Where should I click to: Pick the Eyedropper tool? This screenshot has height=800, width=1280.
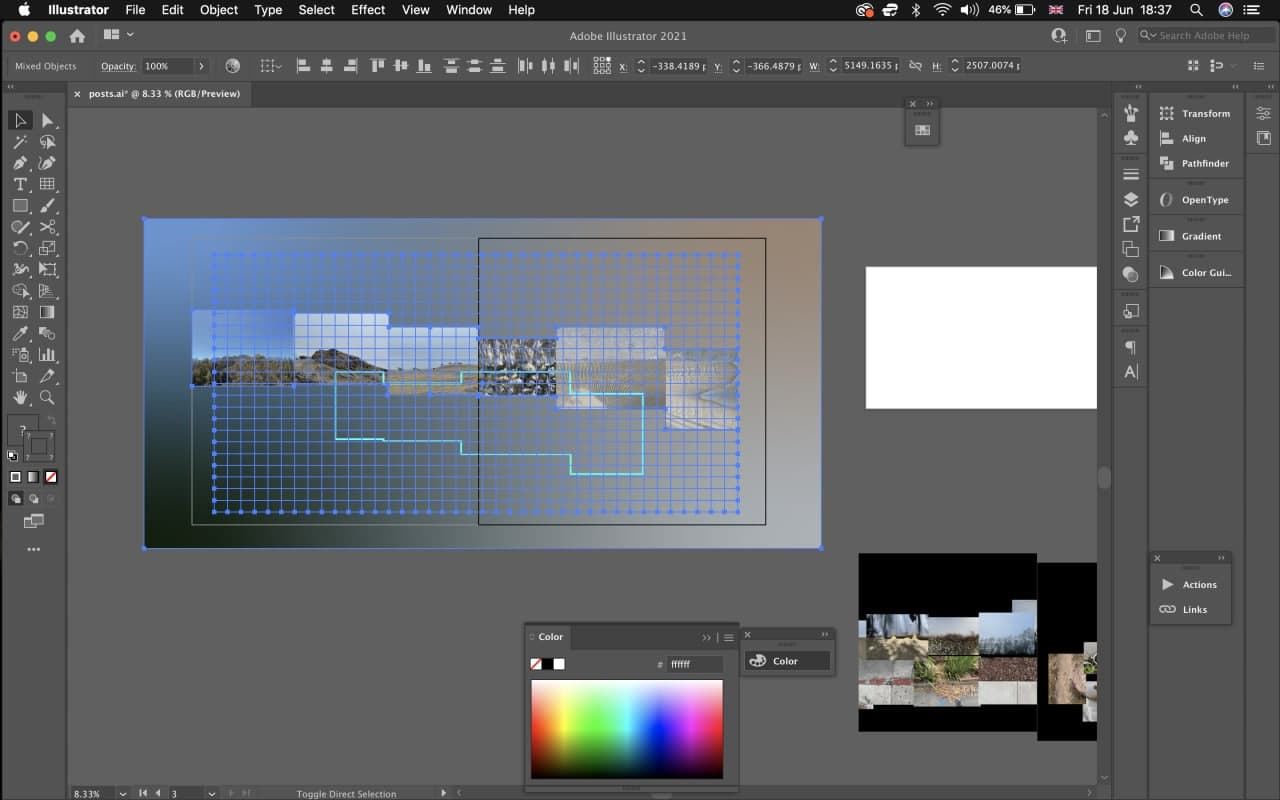(x=20, y=334)
